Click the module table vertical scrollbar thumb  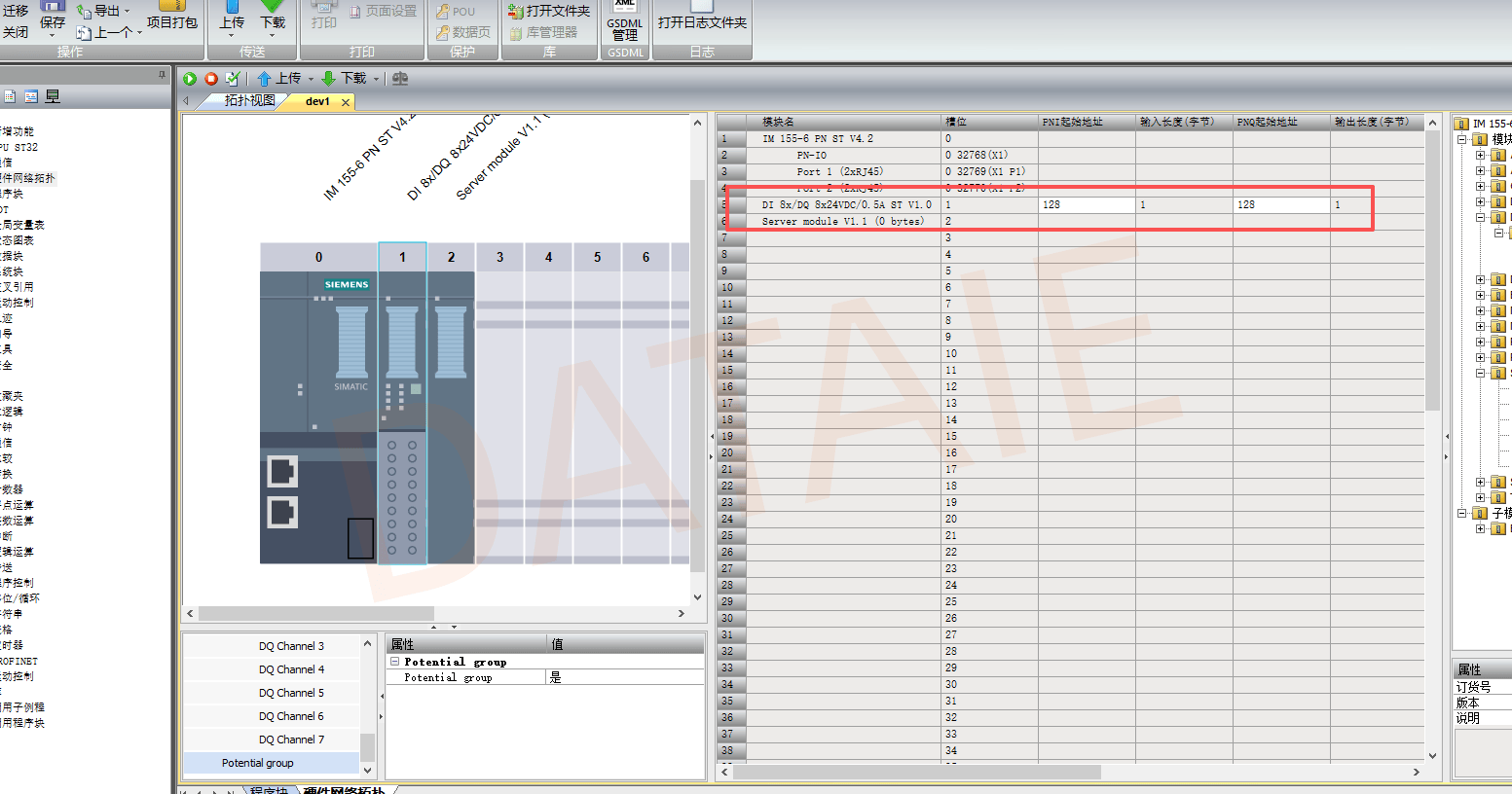click(1432, 271)
